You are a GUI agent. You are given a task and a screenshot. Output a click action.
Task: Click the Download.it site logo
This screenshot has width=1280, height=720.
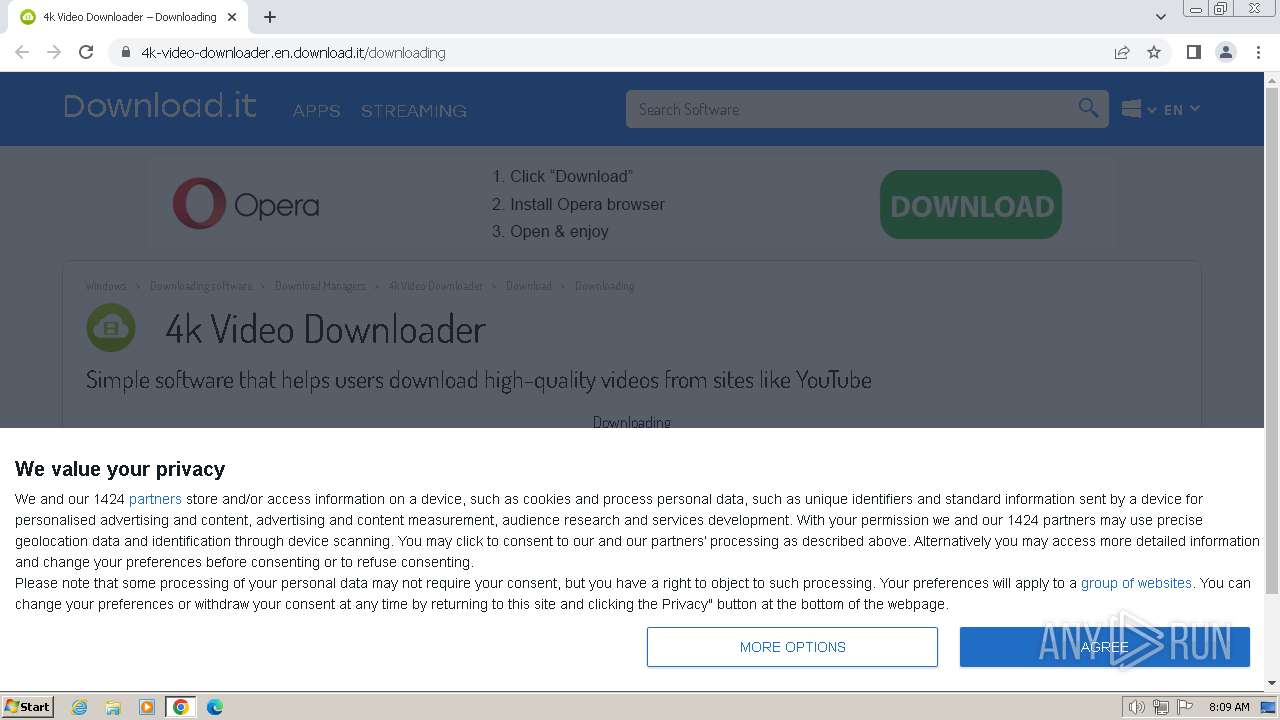tap(160, 106)
